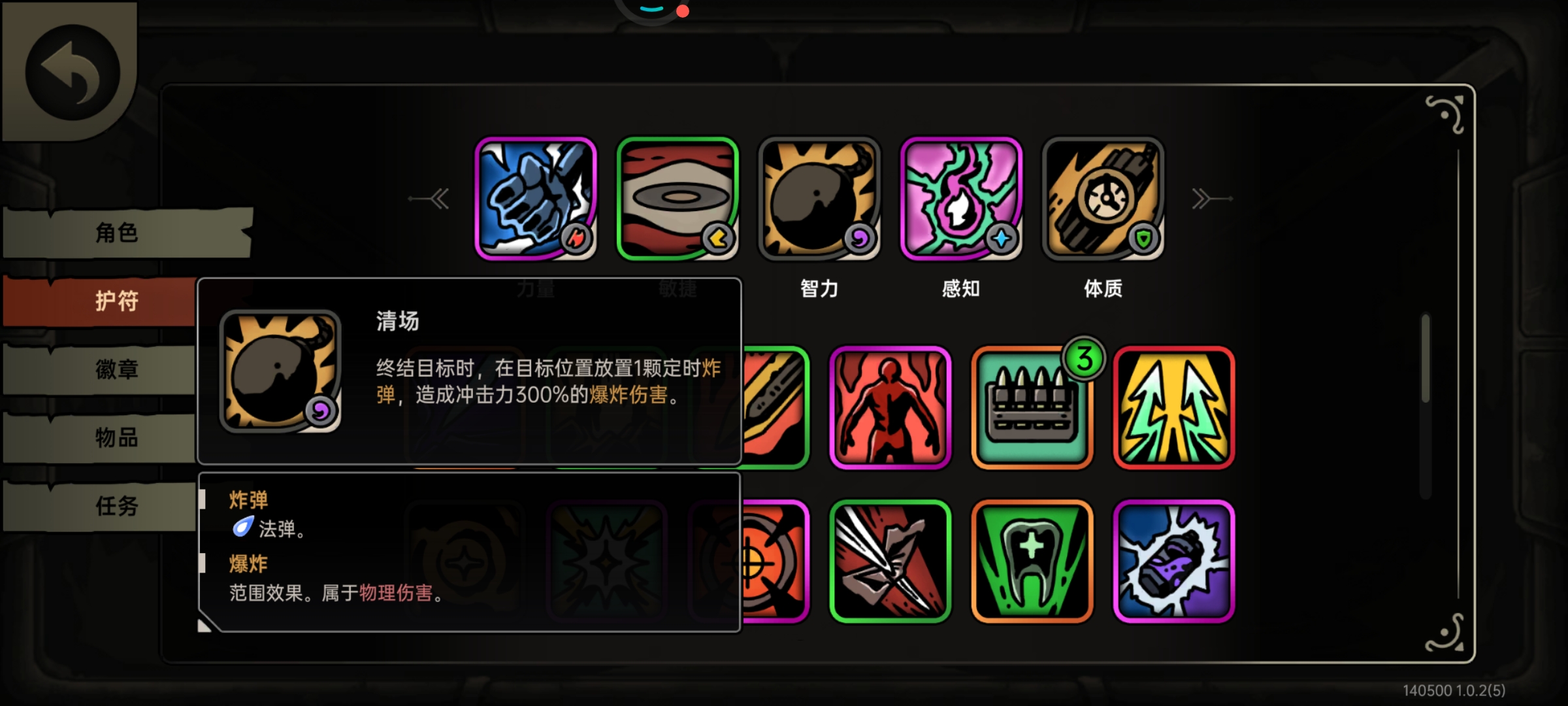
Task: Pick the bullet ammo box talisman
Action: tap(1032, 408)
